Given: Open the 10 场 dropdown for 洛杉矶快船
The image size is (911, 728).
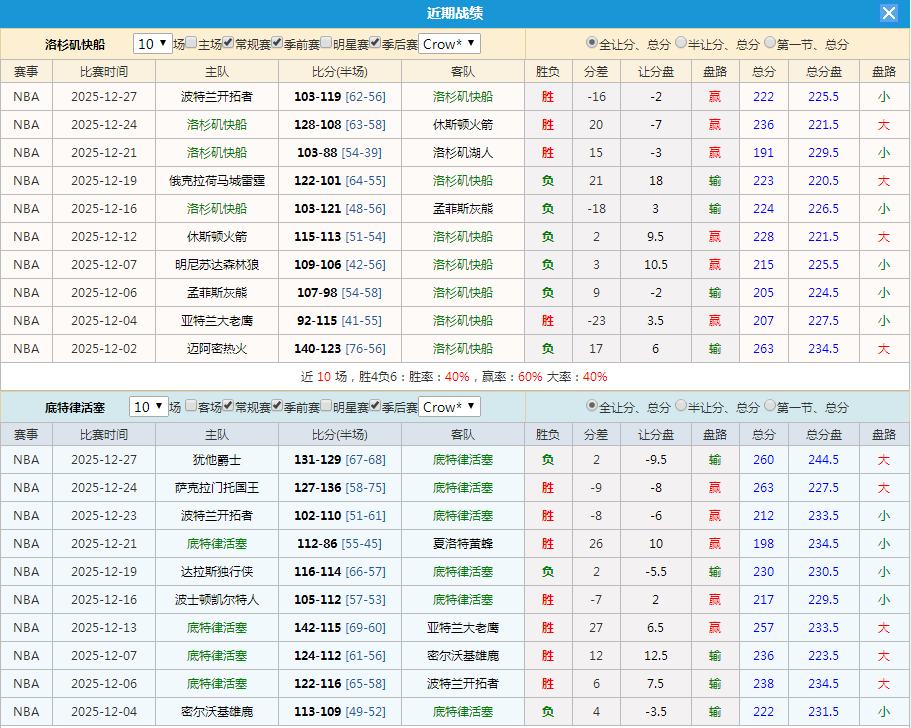Looking at the screenshot, I should click(151, 44).
